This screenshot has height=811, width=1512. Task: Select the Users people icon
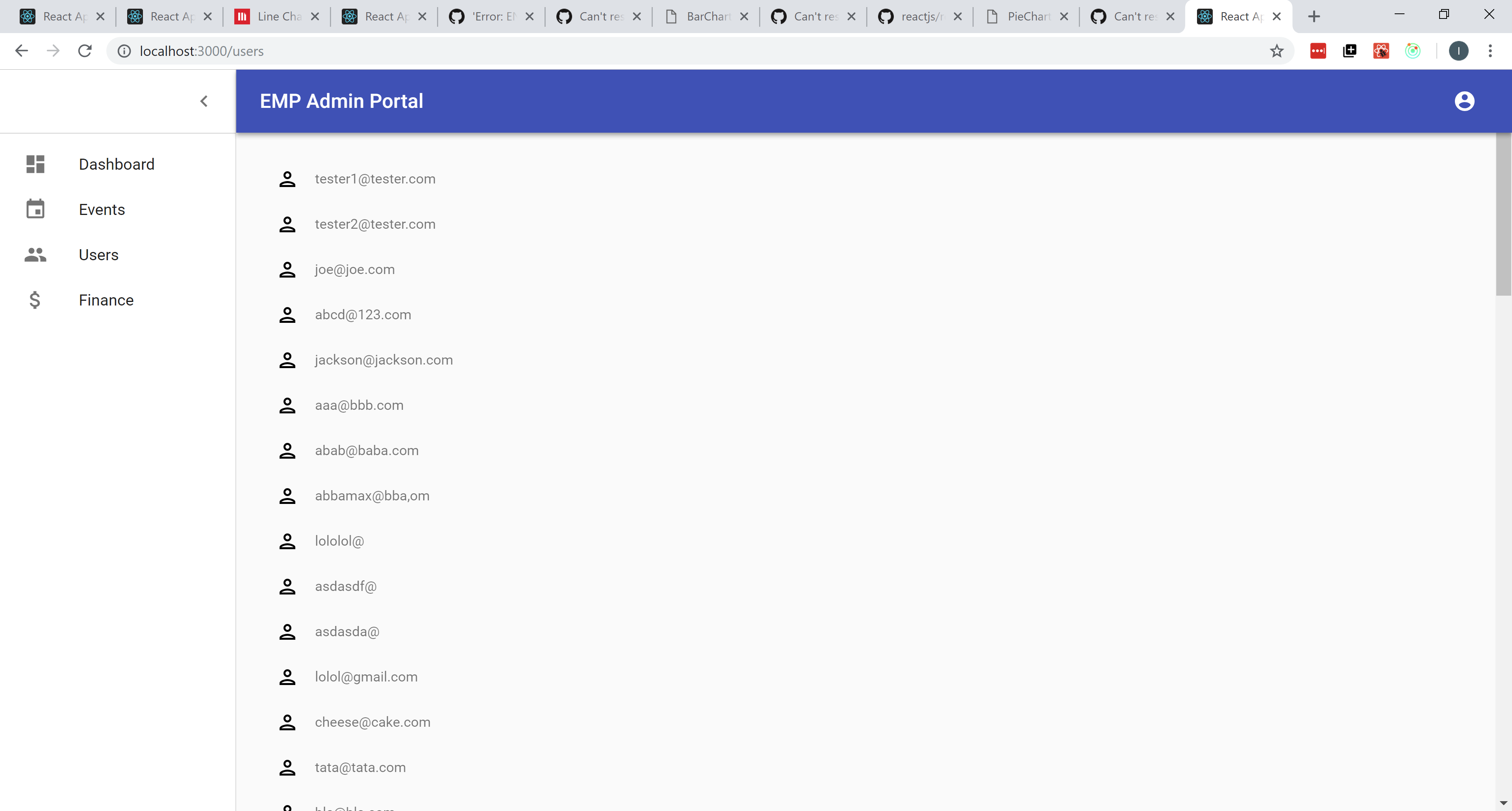pos(35,255)
